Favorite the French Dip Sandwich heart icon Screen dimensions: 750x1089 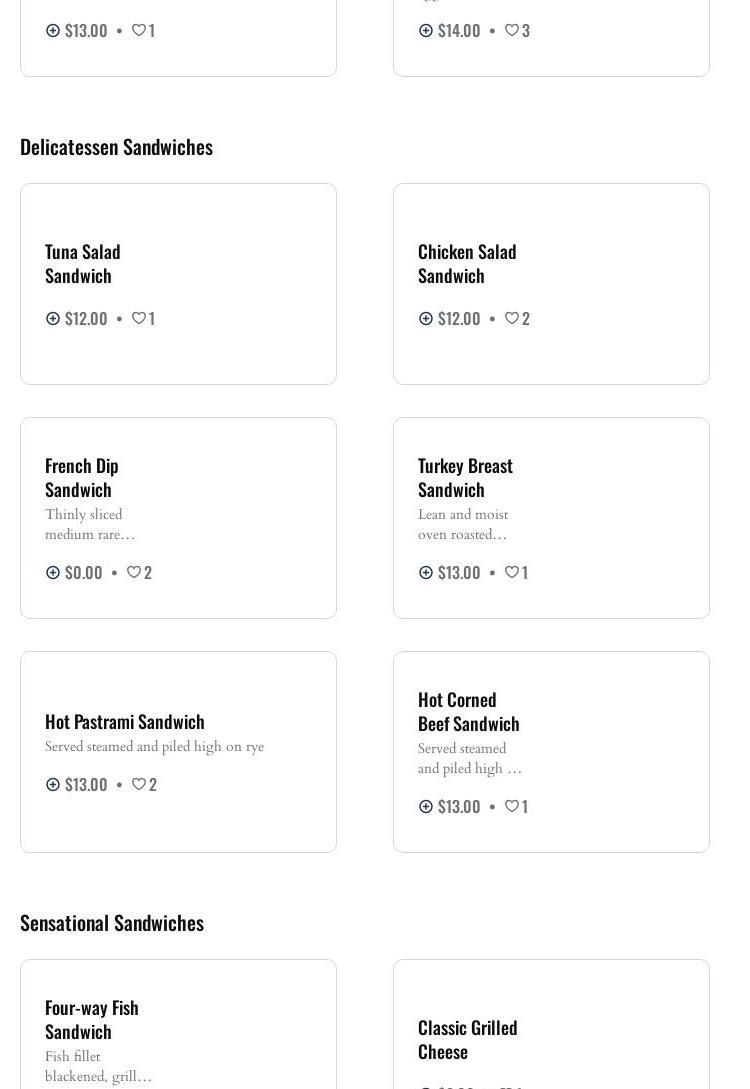click(x=133, y=572)
